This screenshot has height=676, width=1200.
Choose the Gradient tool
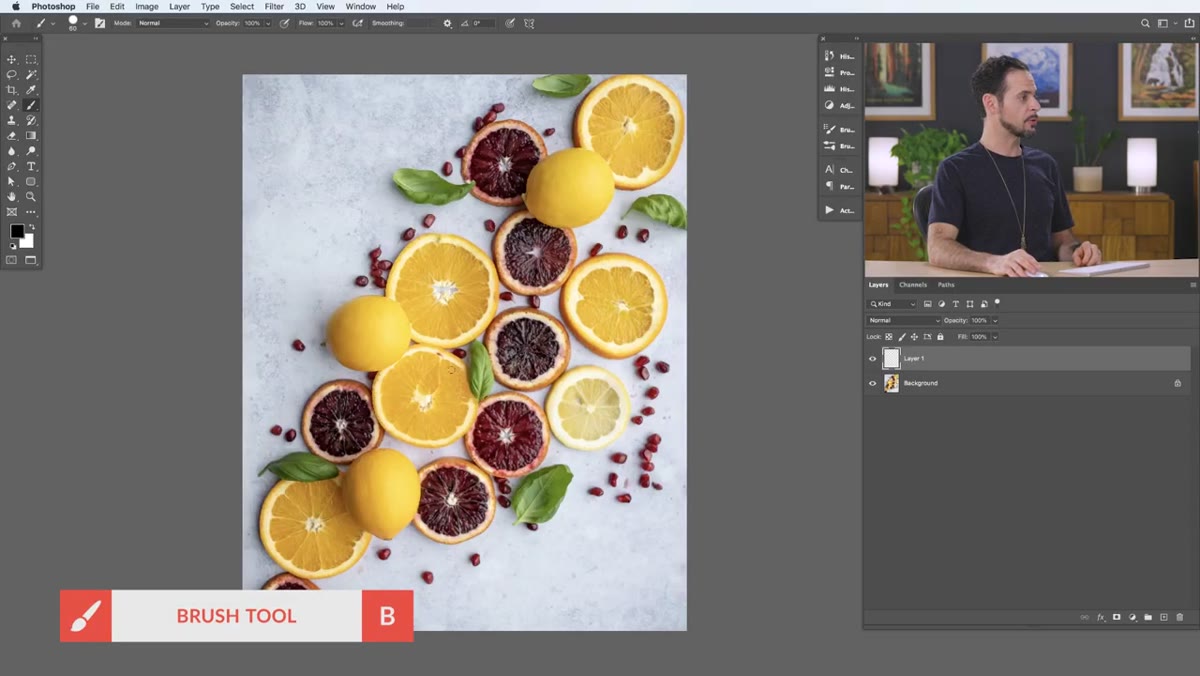click(31, 136)
